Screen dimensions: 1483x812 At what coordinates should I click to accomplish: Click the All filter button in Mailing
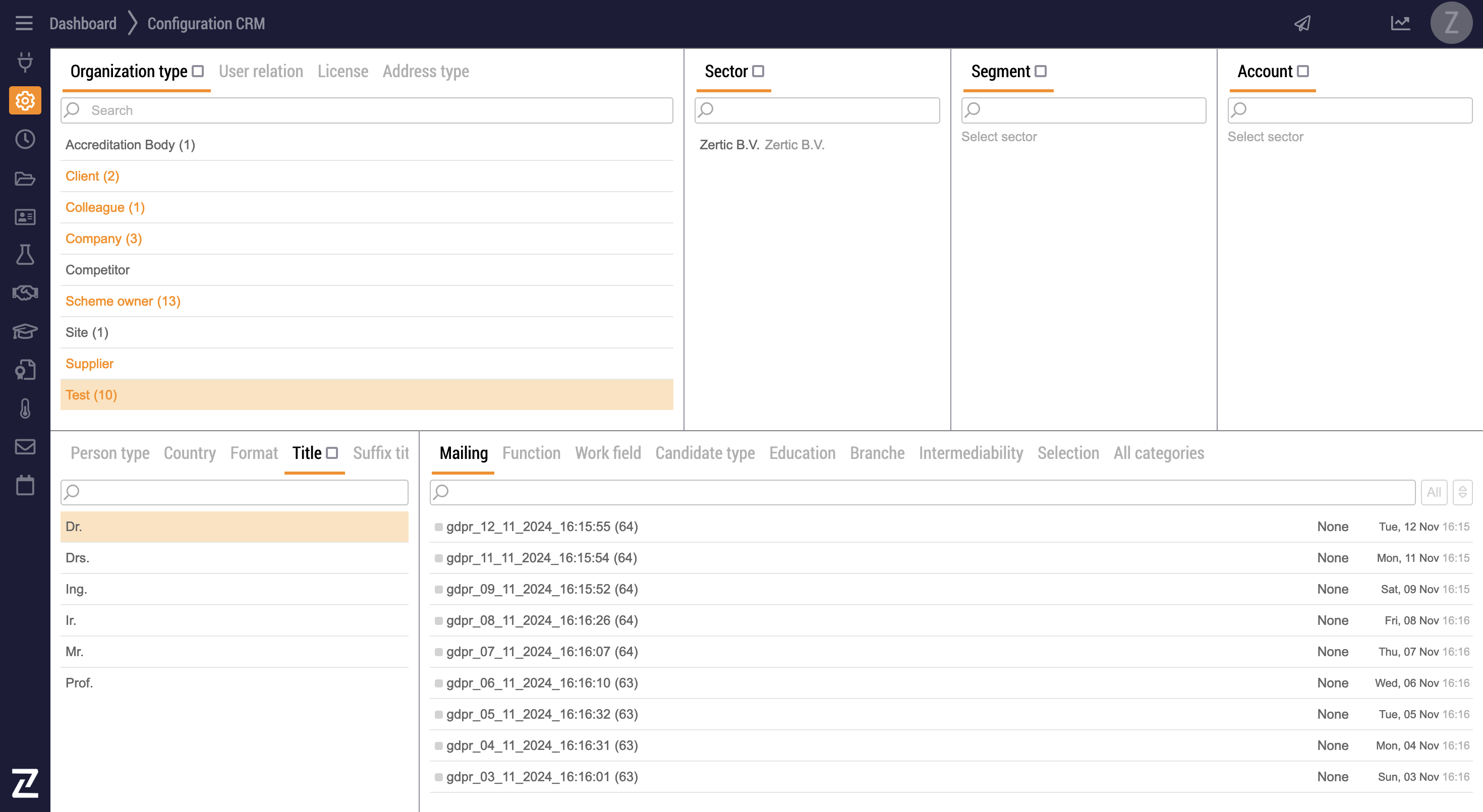click(x=1434, y=492)
